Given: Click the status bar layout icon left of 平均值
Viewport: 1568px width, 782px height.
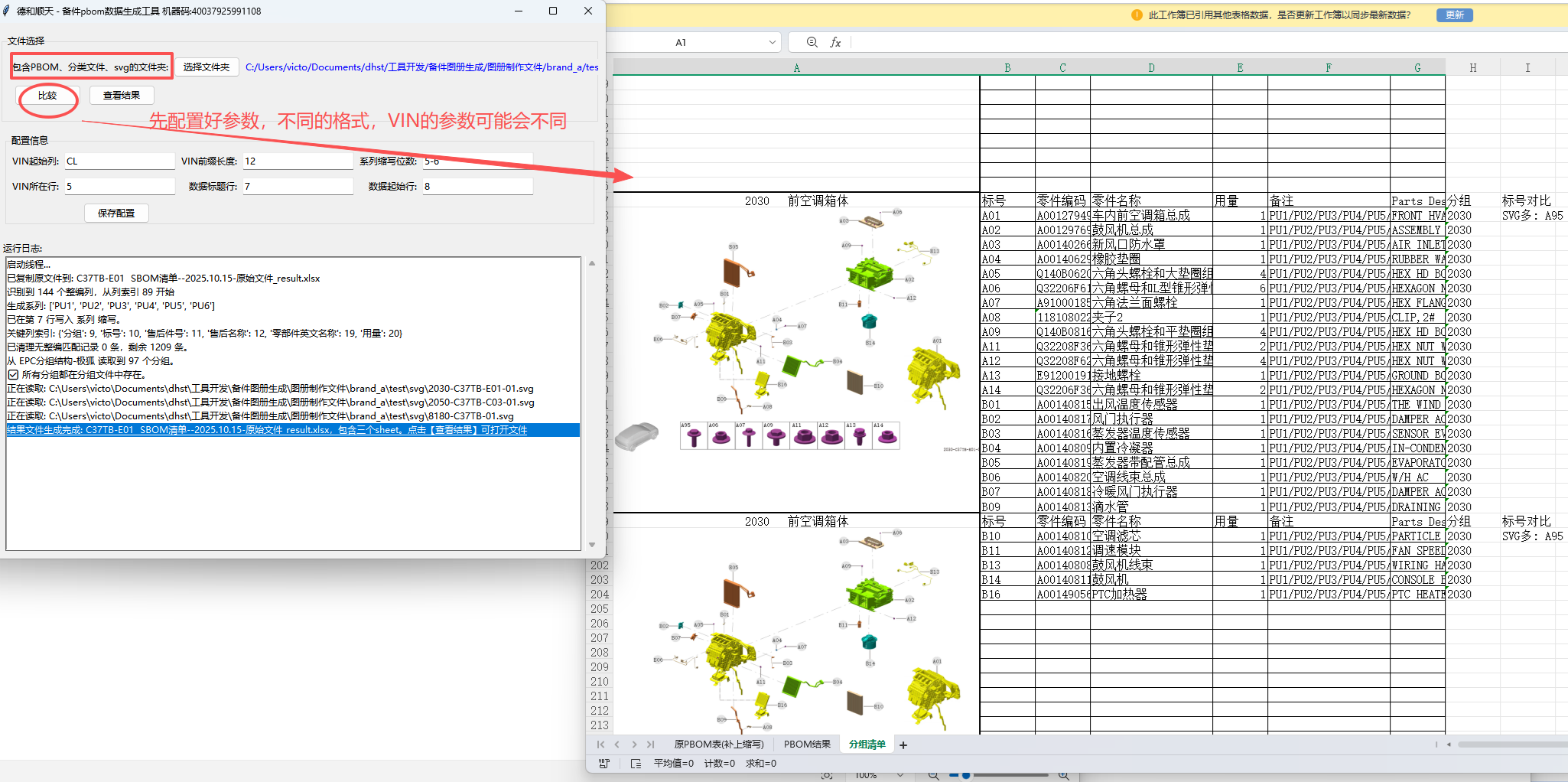Looking at the screenshot, I should (636, 764).
